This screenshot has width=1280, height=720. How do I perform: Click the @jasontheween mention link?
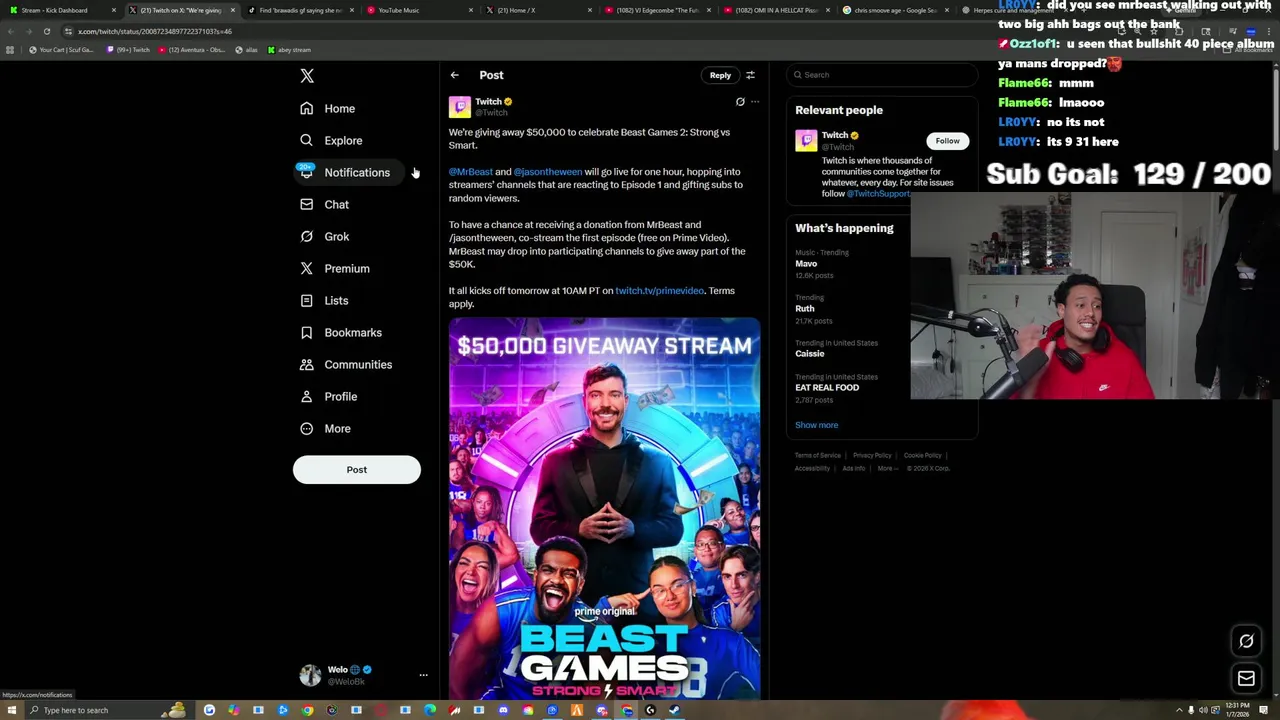coord(547,172)
